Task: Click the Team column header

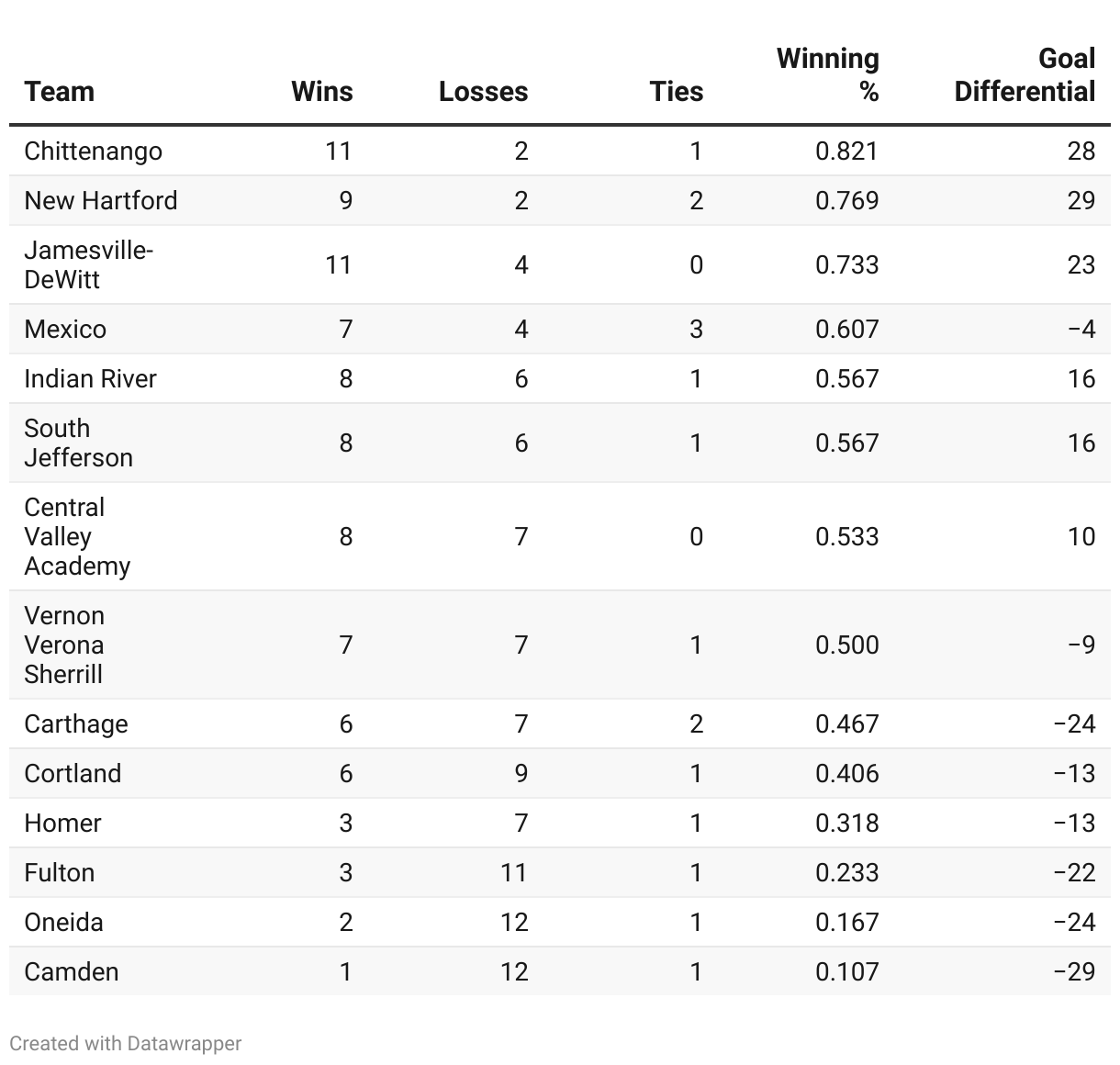Action: [60, 92]
